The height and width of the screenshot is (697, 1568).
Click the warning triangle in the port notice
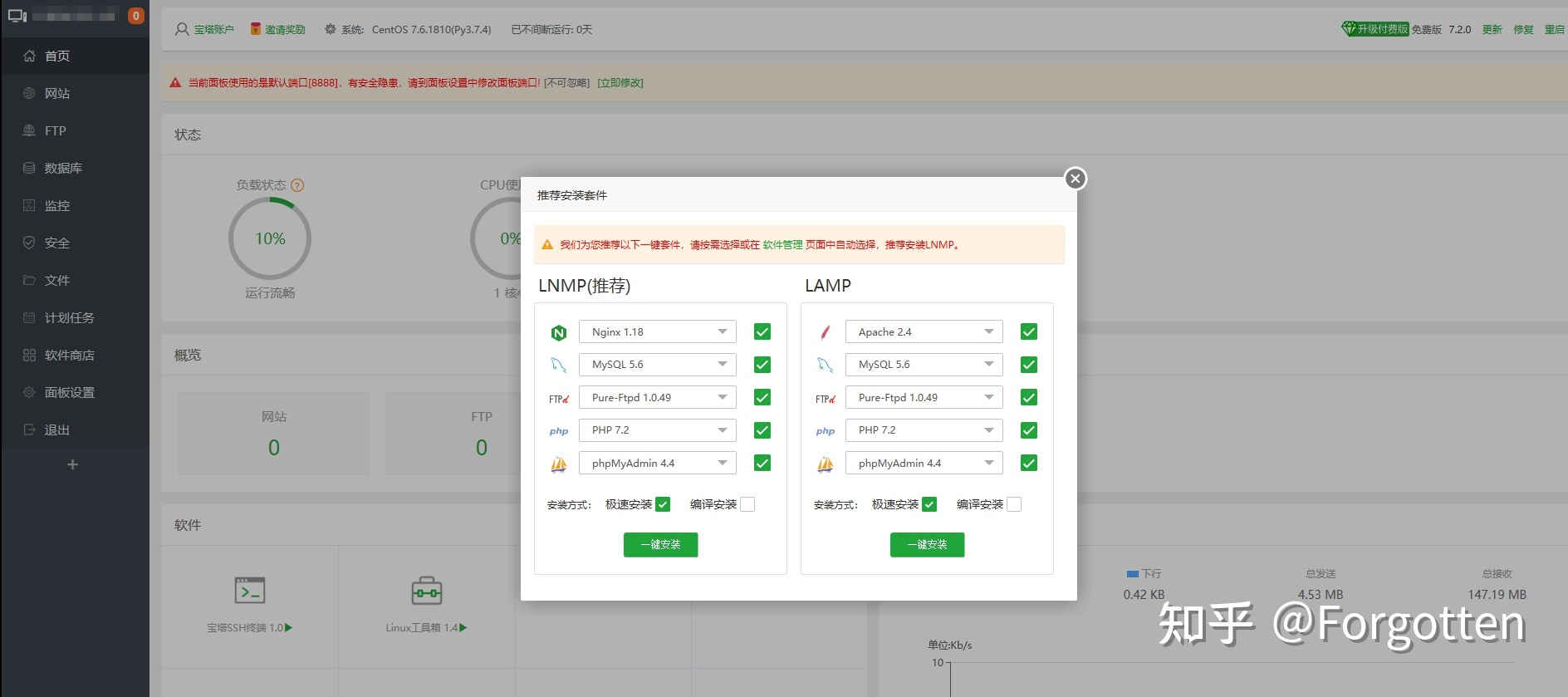(x=175, y=83)
